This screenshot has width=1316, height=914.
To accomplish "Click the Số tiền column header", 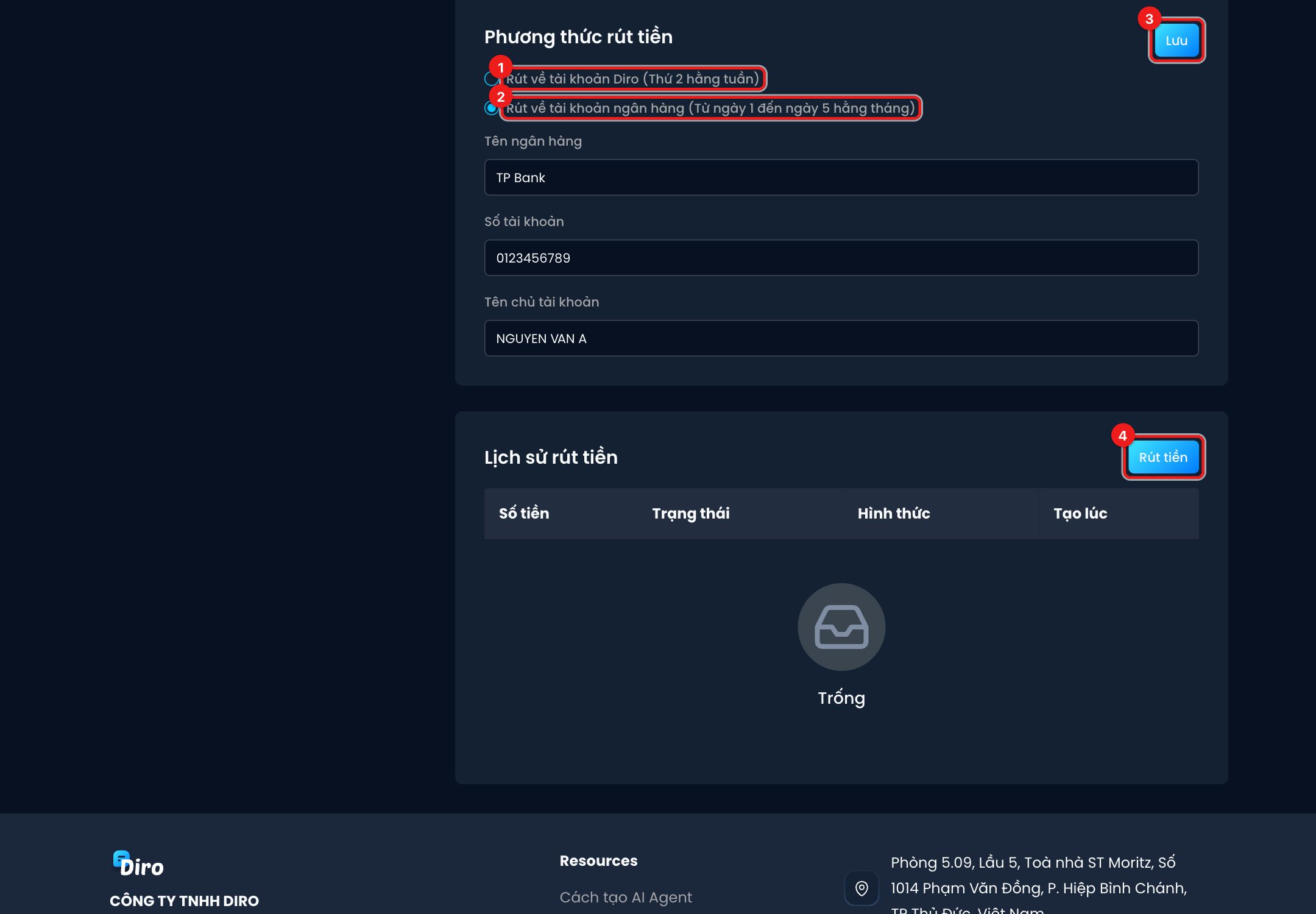I will (x=524, y=513).
